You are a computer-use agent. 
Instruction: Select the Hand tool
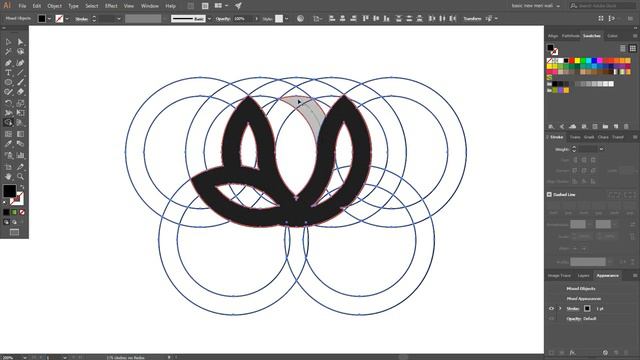pyautogui.click(x=8, y=177)
